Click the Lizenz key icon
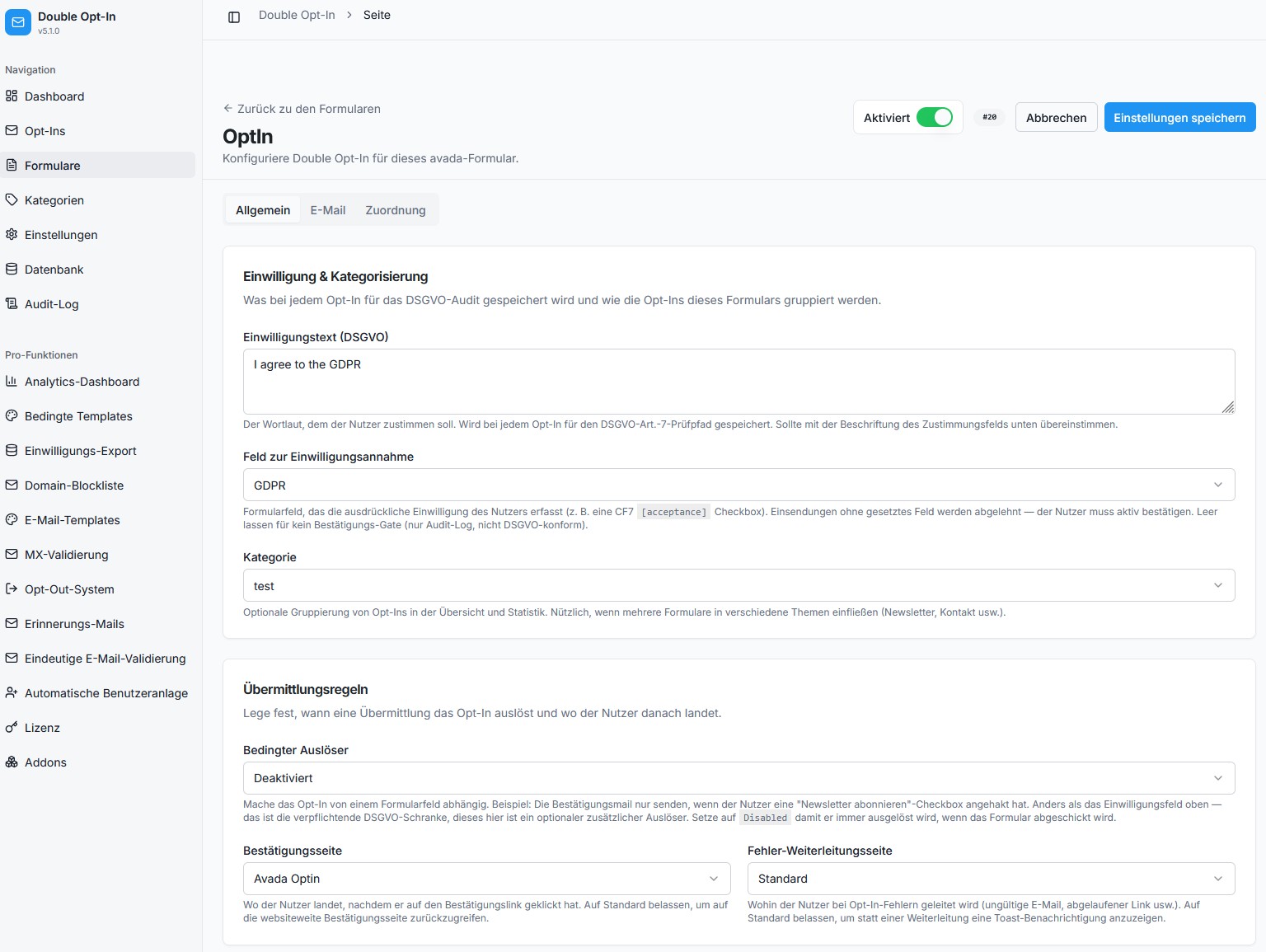The height and width of the screenshot is (952, 1266). 12,727
